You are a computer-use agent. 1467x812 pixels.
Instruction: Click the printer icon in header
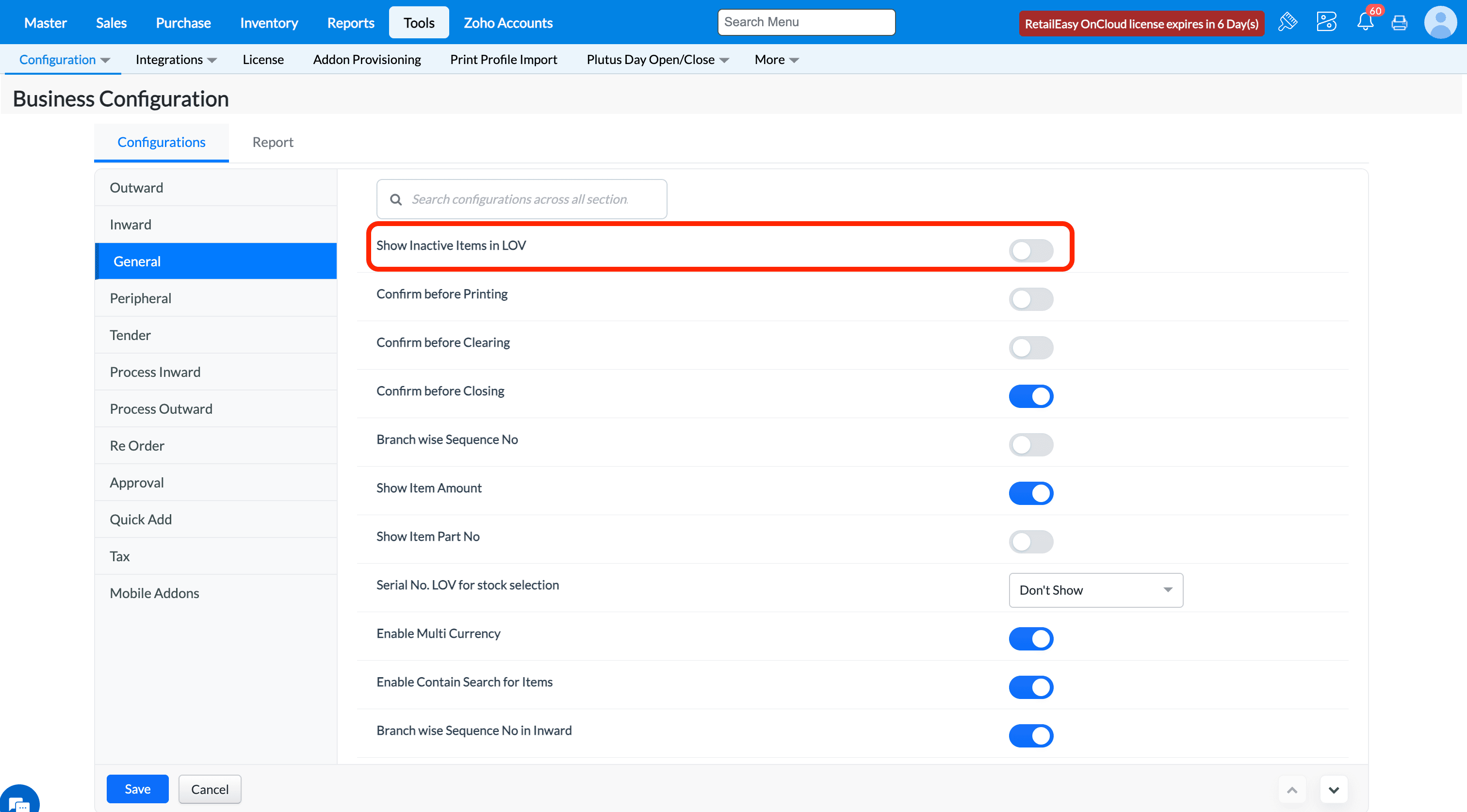click(1399, 23)
